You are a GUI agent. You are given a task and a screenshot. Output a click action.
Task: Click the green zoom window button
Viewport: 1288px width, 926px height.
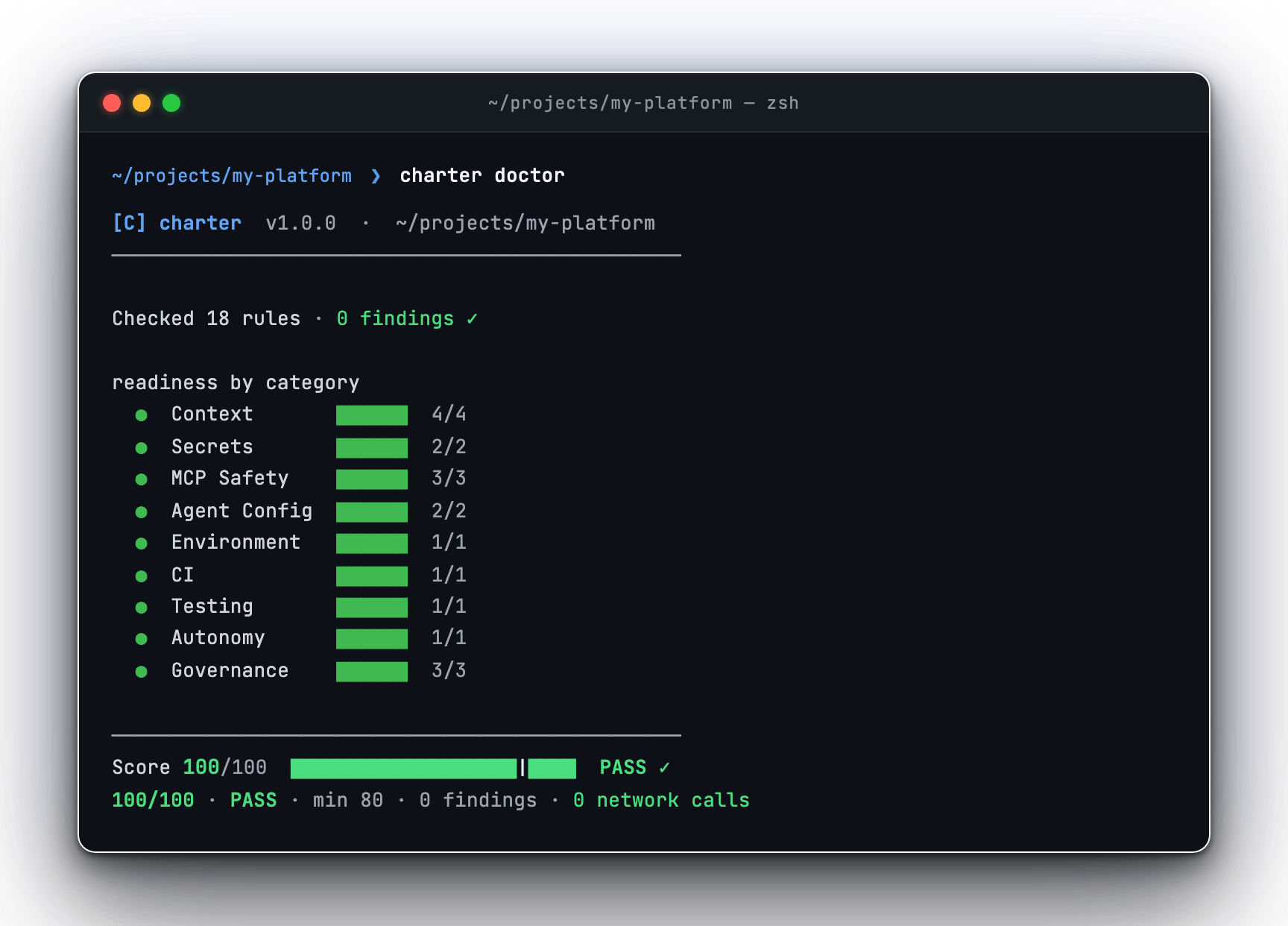[171, 103]
